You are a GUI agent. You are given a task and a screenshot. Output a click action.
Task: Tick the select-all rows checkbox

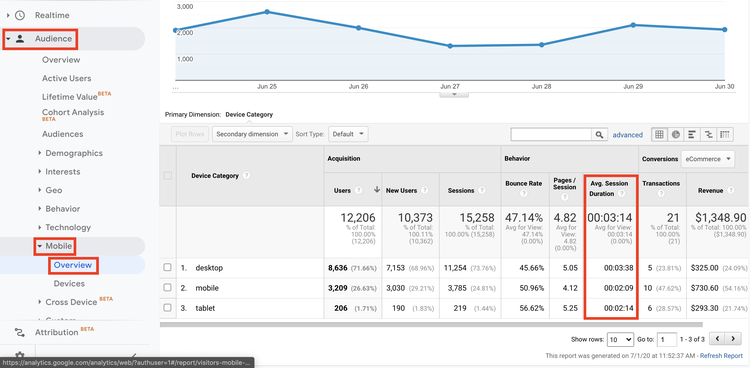click(x=167, y=176)
